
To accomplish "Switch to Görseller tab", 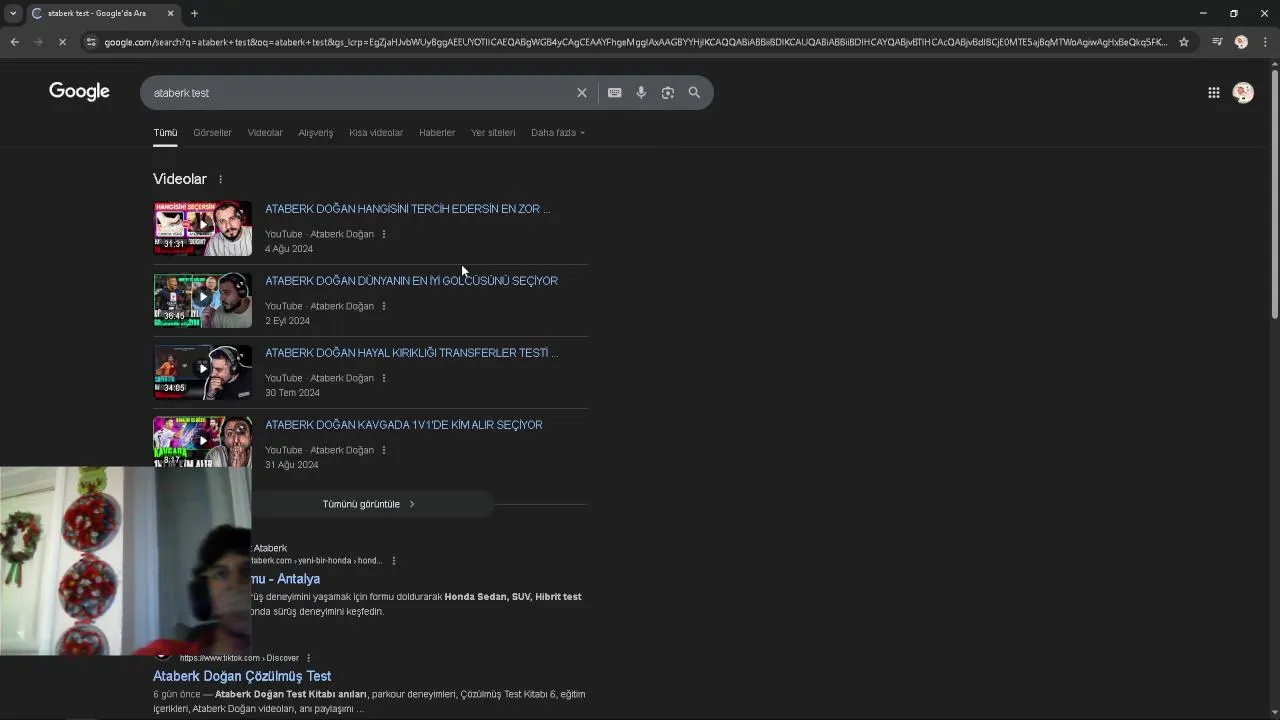I will 212,132.
